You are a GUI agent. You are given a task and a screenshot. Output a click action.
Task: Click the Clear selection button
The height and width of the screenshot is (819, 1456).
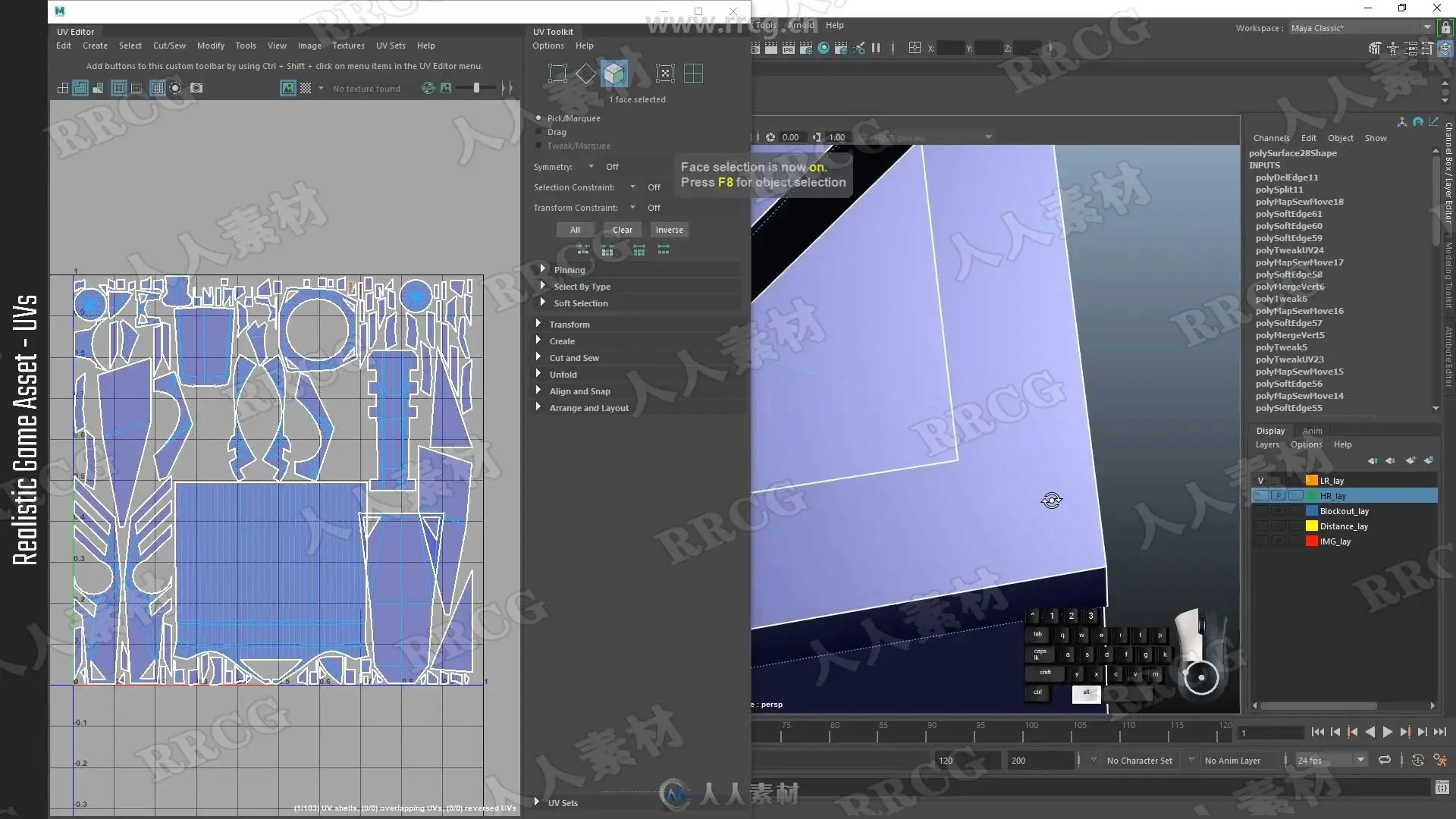click(623, 230)
